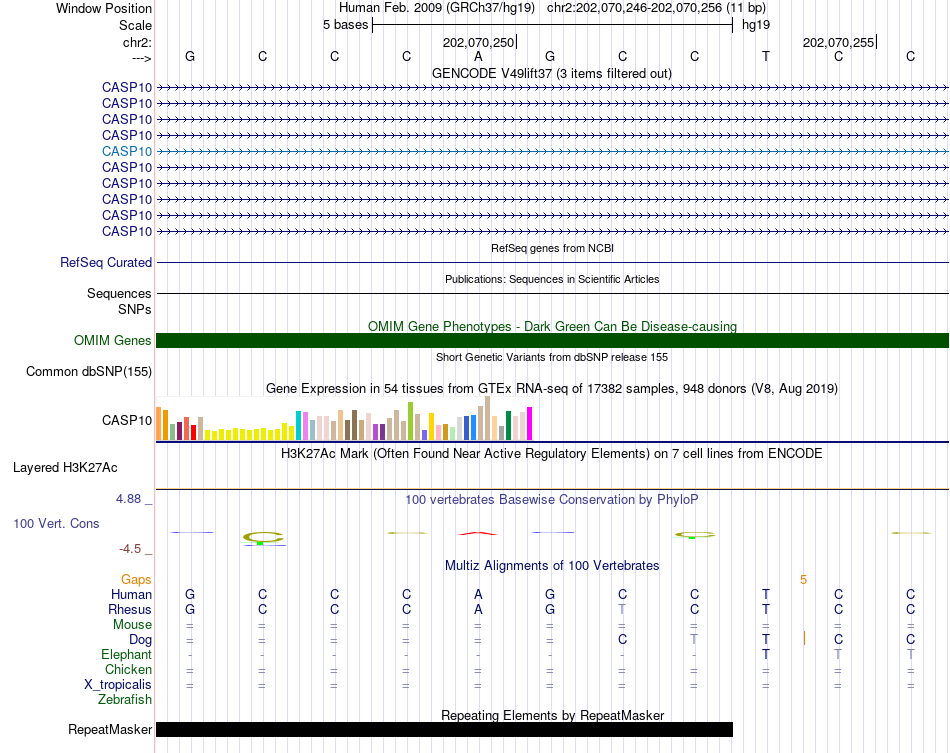Click the 'Human Feb. 2009 (GRCh37/hg19)' assembly text
This screenshot has width=950, height=753.
437,8
